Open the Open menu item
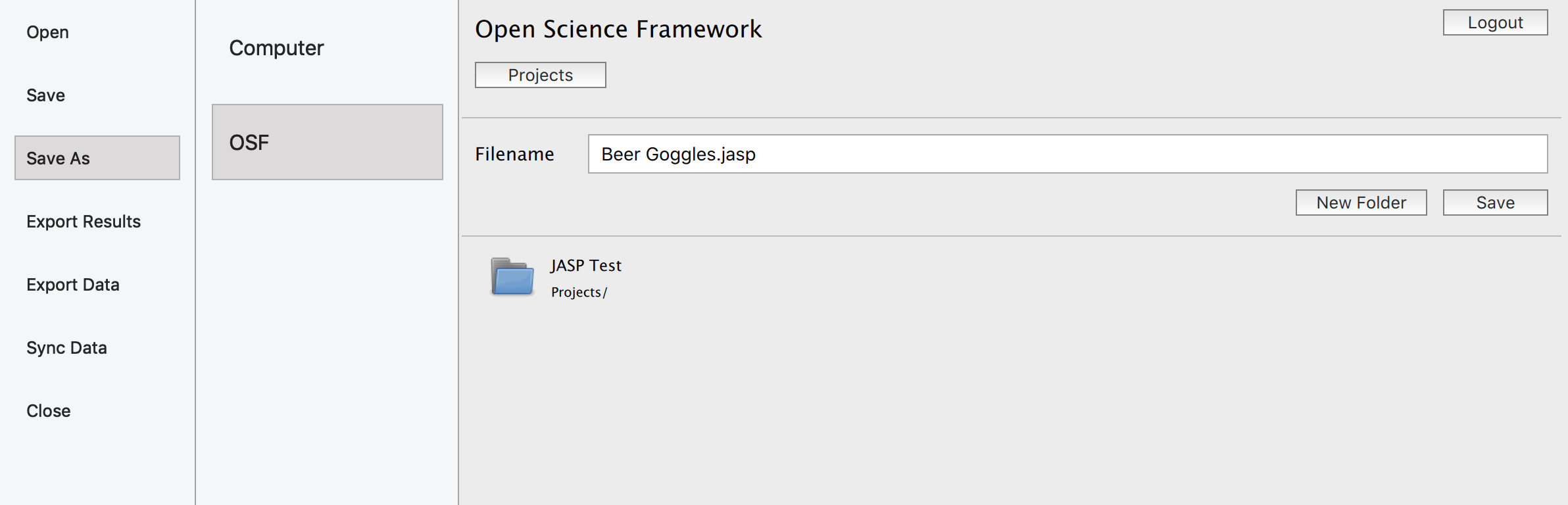The width and height of the screenshot is (1568, 505). click(x=47, y=32)
